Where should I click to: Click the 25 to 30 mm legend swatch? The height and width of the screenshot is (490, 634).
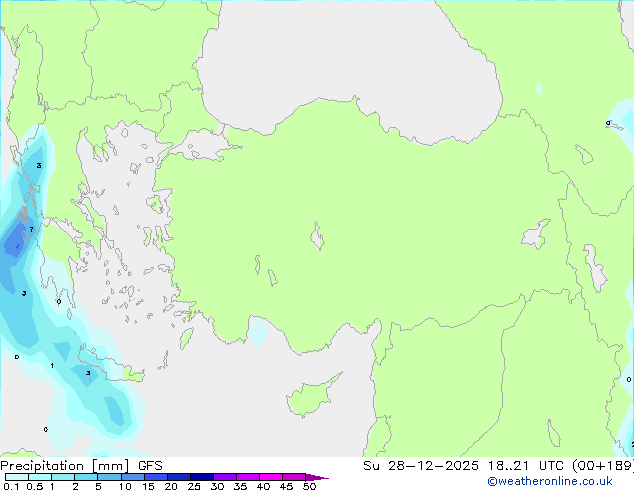(x=201, y=477)
